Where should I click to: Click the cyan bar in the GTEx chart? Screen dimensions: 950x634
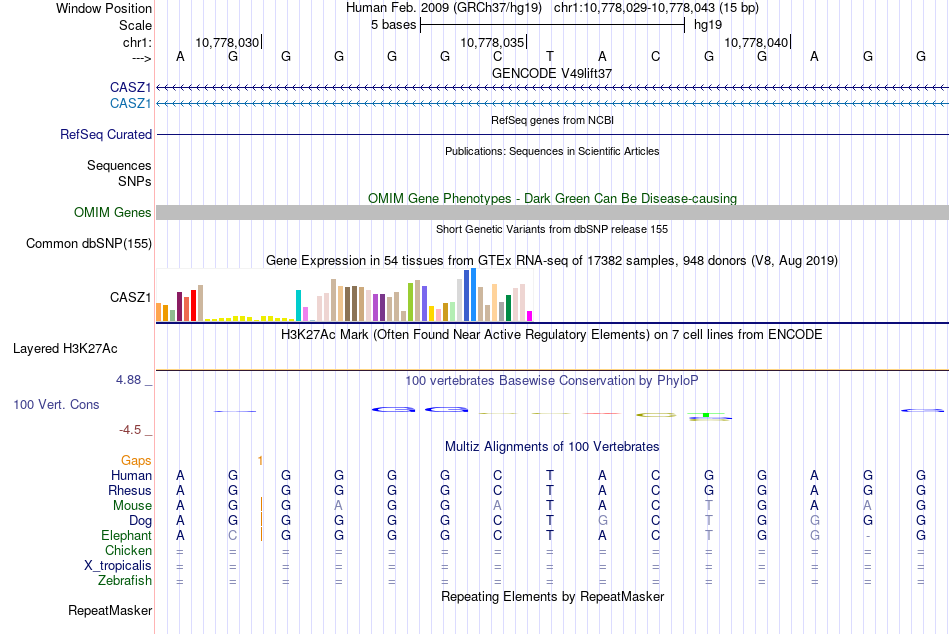pos(298,305)
